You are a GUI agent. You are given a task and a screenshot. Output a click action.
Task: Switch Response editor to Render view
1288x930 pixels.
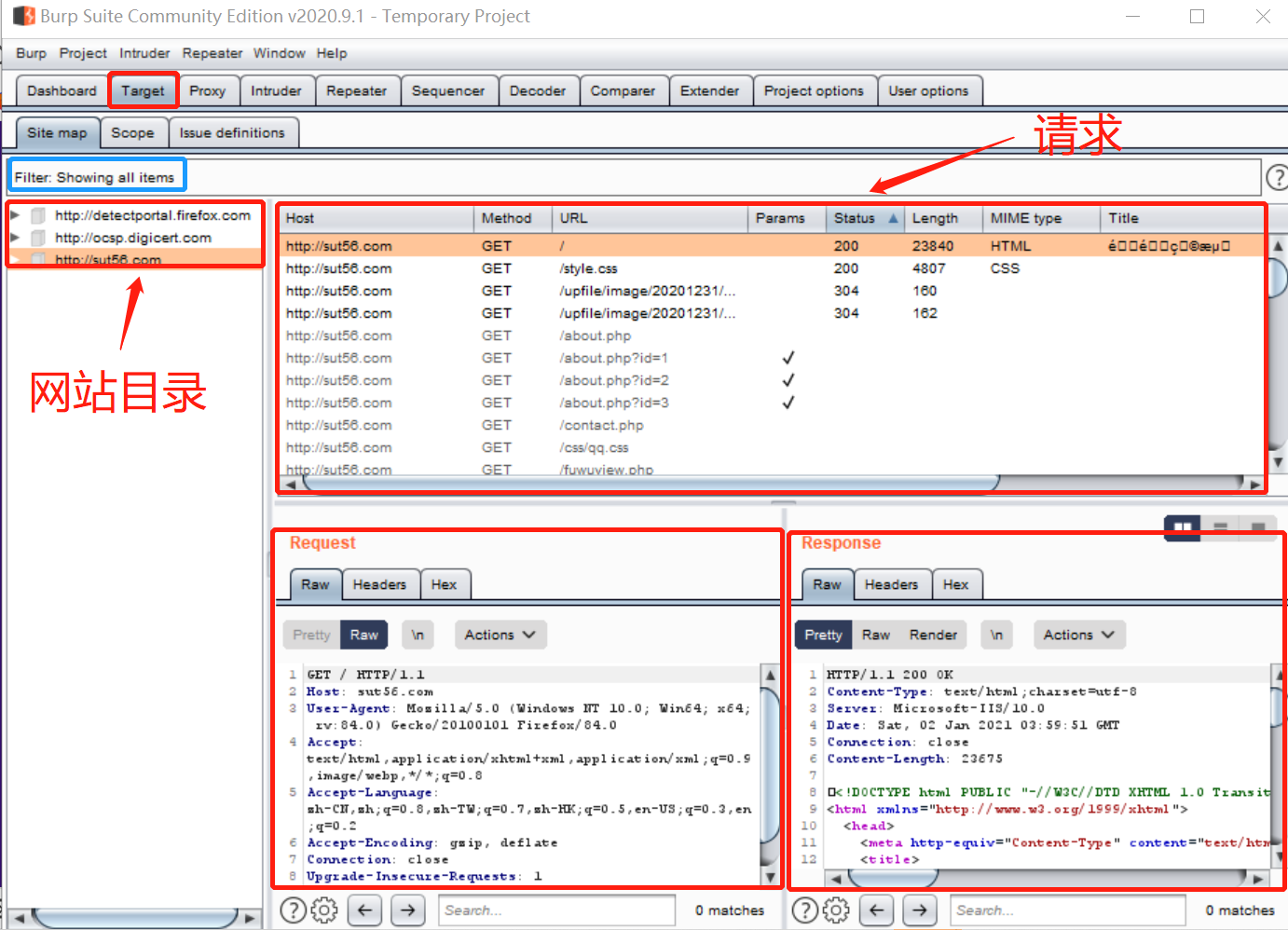click(933, 635)
